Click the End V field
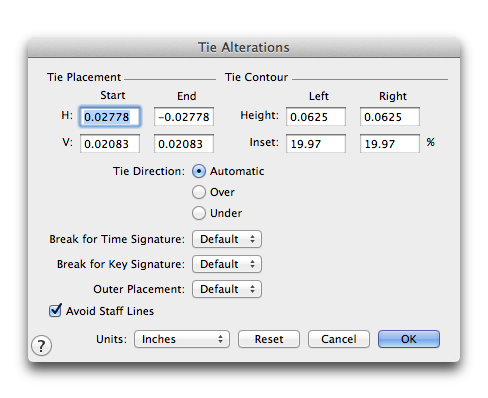Screen dimensions: 488x398 [184, 144]
